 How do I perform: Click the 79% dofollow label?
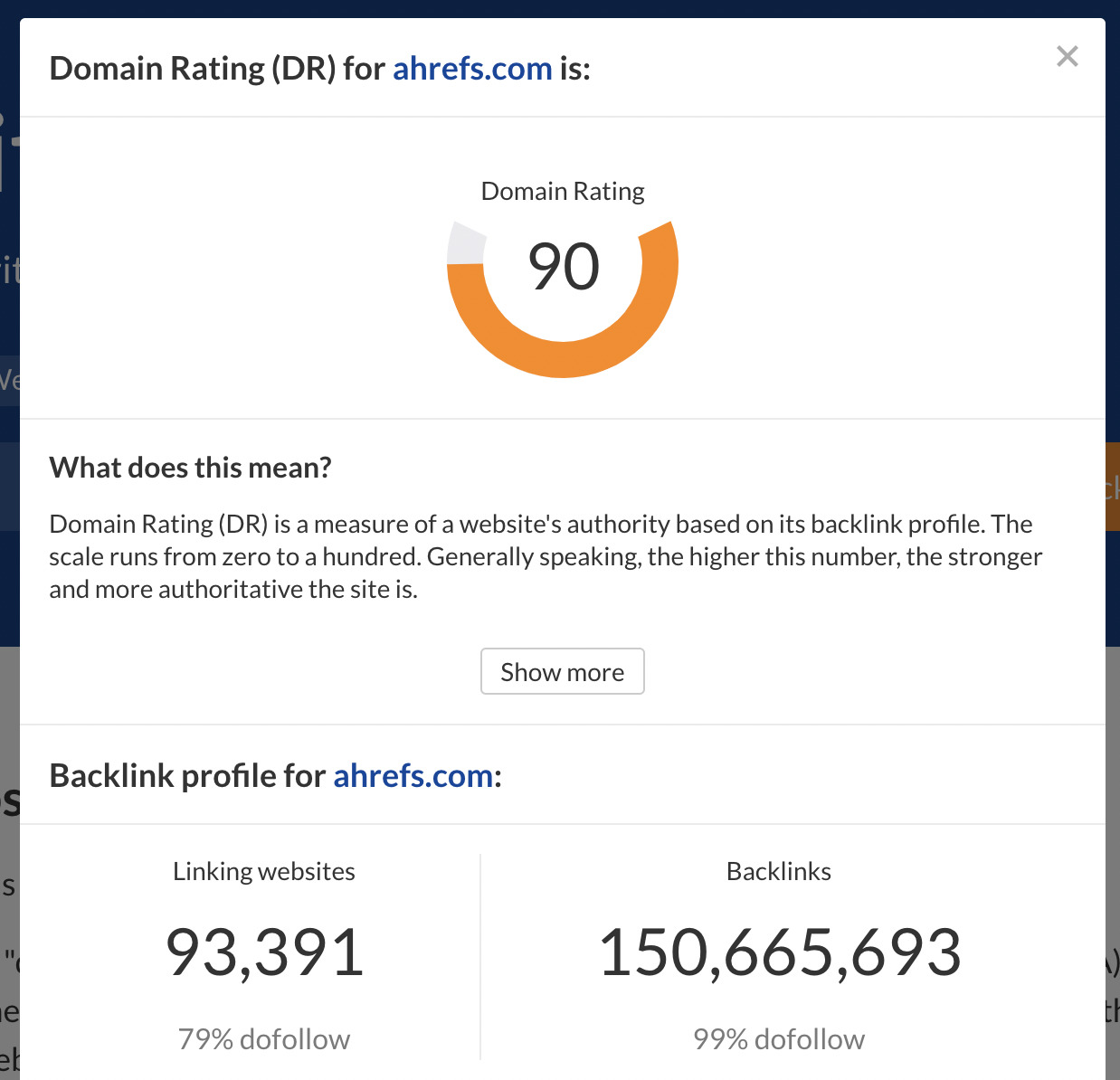tap(263, 1038)
